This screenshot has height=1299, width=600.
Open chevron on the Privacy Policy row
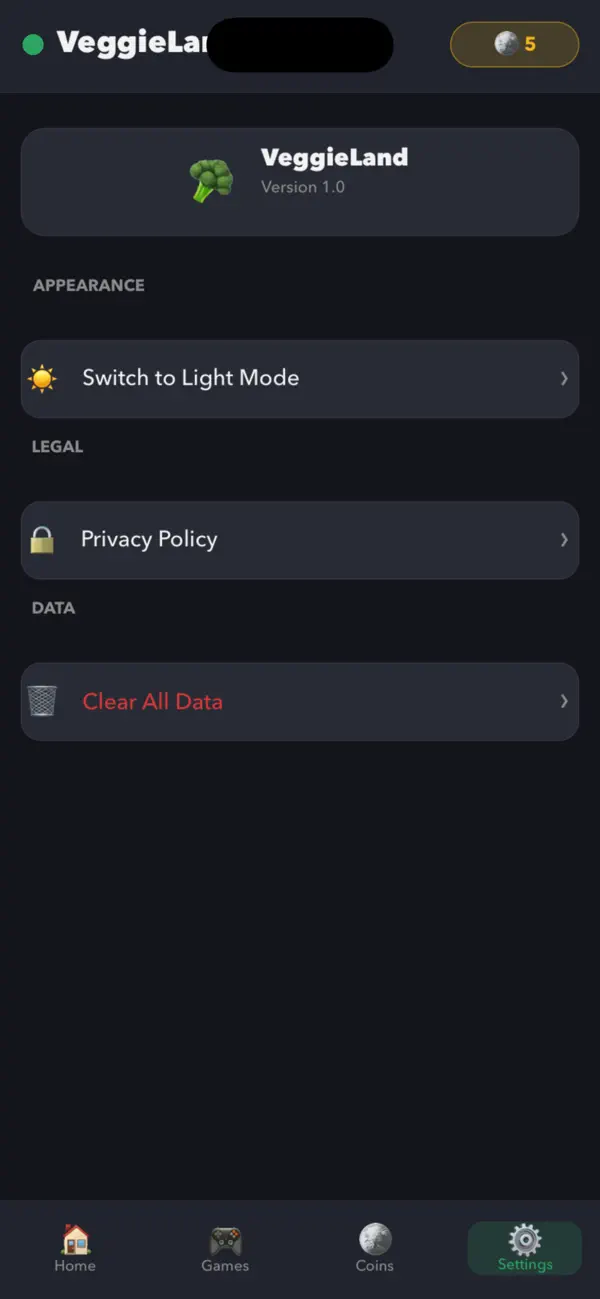click(564, 540)
